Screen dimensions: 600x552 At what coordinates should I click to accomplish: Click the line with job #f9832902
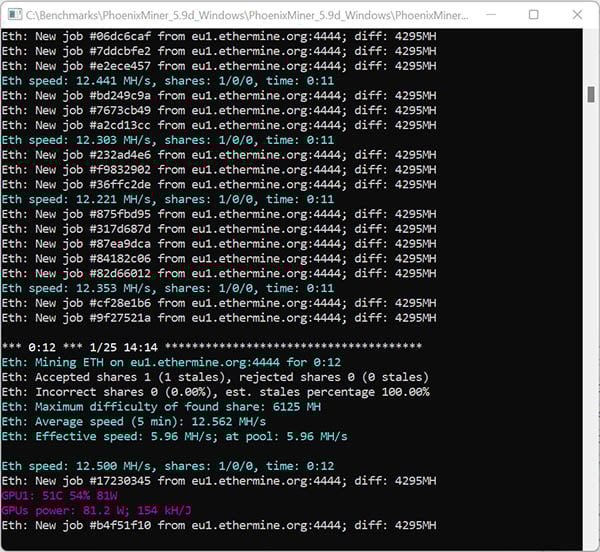point(219,170)
